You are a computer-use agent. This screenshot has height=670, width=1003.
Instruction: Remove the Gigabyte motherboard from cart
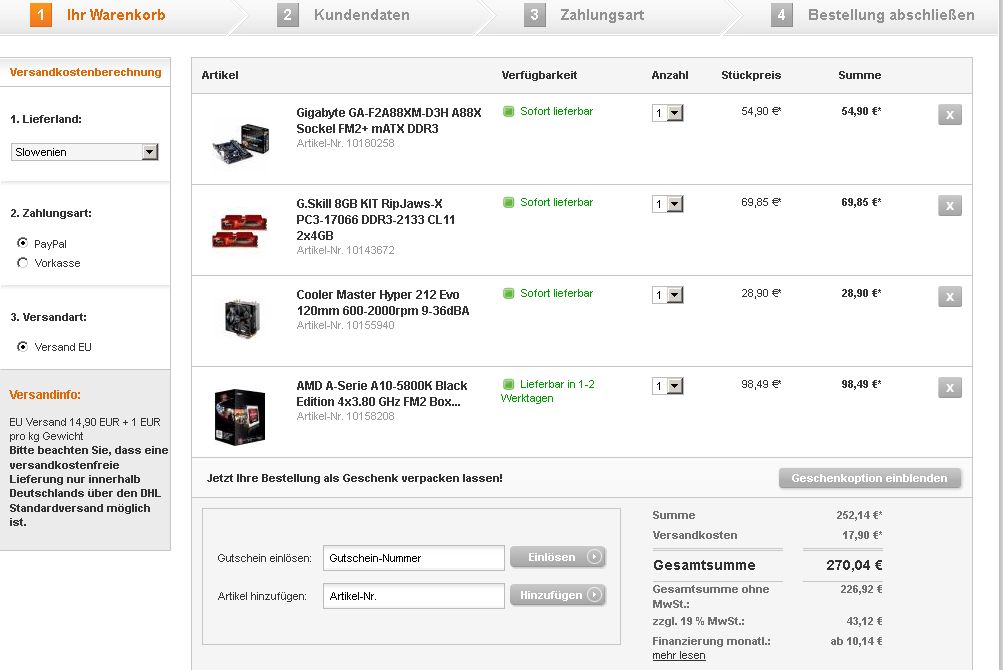coord(949,115)
